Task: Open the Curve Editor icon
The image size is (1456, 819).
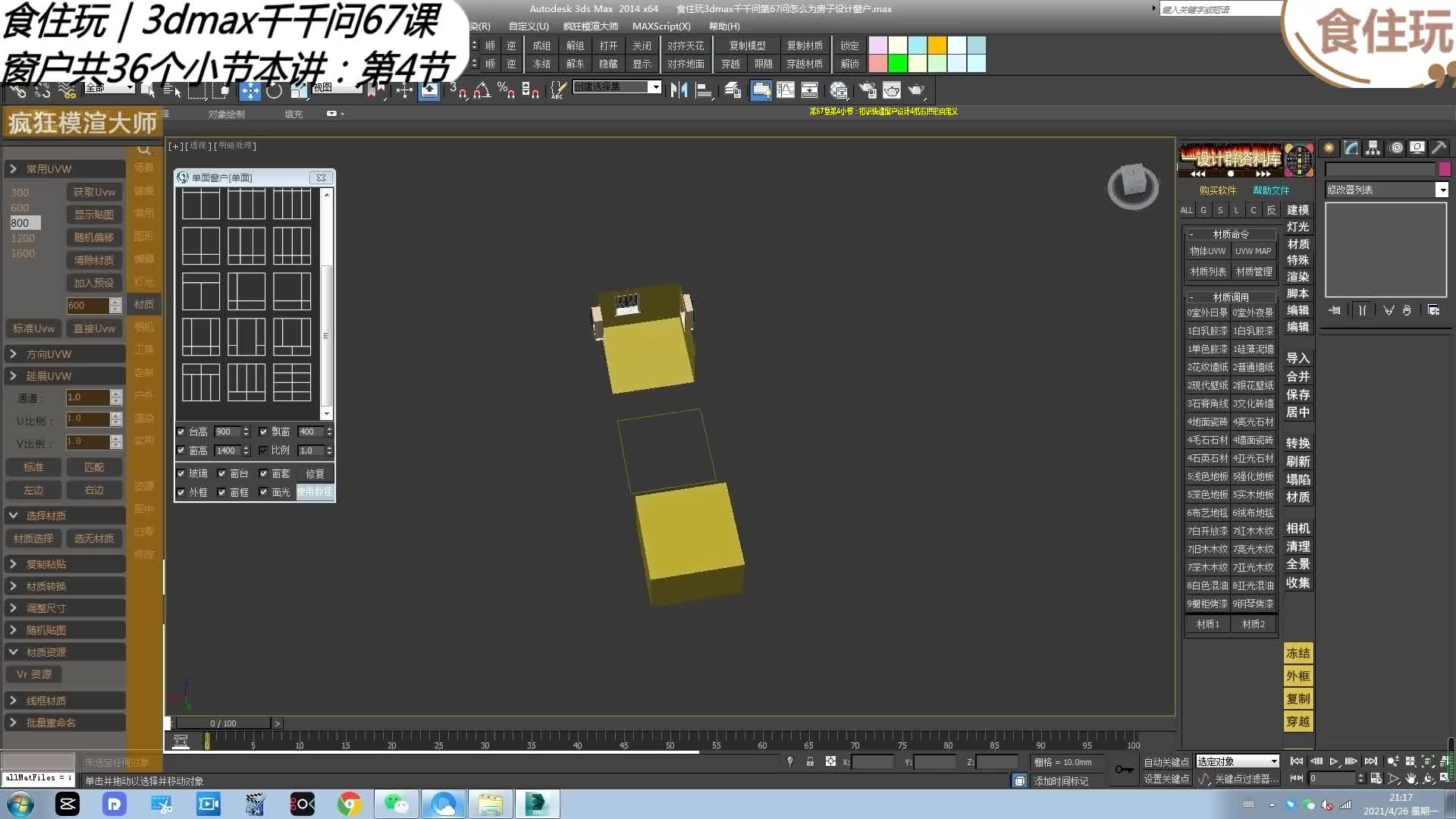Action: (786, 90)
